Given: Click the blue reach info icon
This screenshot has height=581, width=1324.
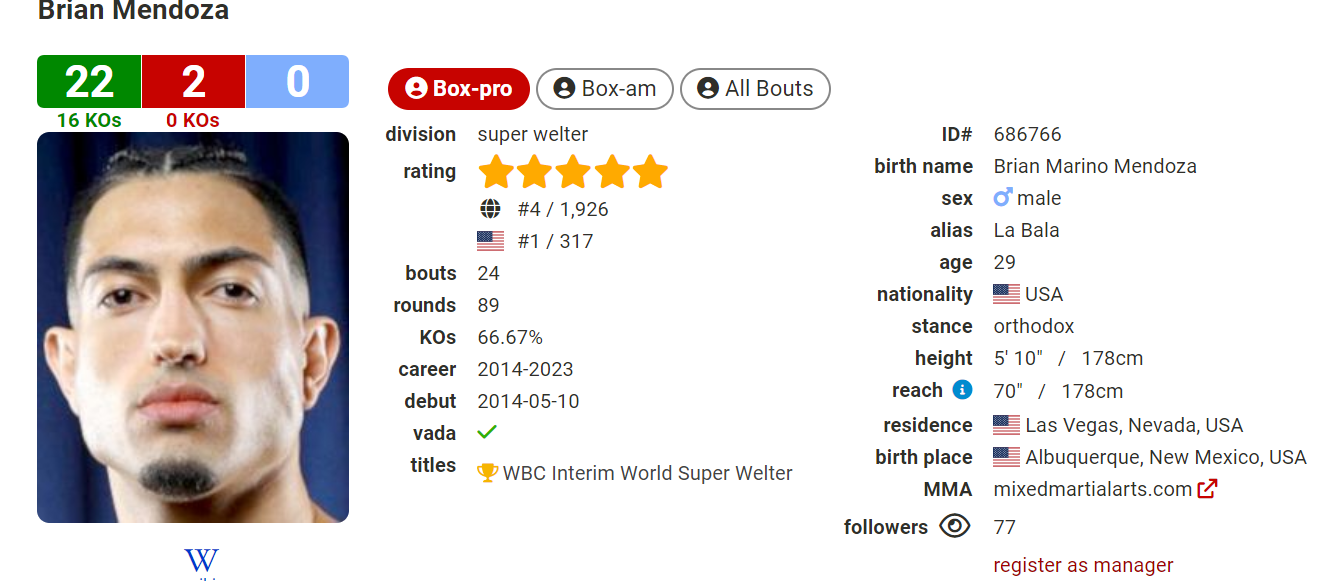Looking at the screenshot, I should coord(962,390).
